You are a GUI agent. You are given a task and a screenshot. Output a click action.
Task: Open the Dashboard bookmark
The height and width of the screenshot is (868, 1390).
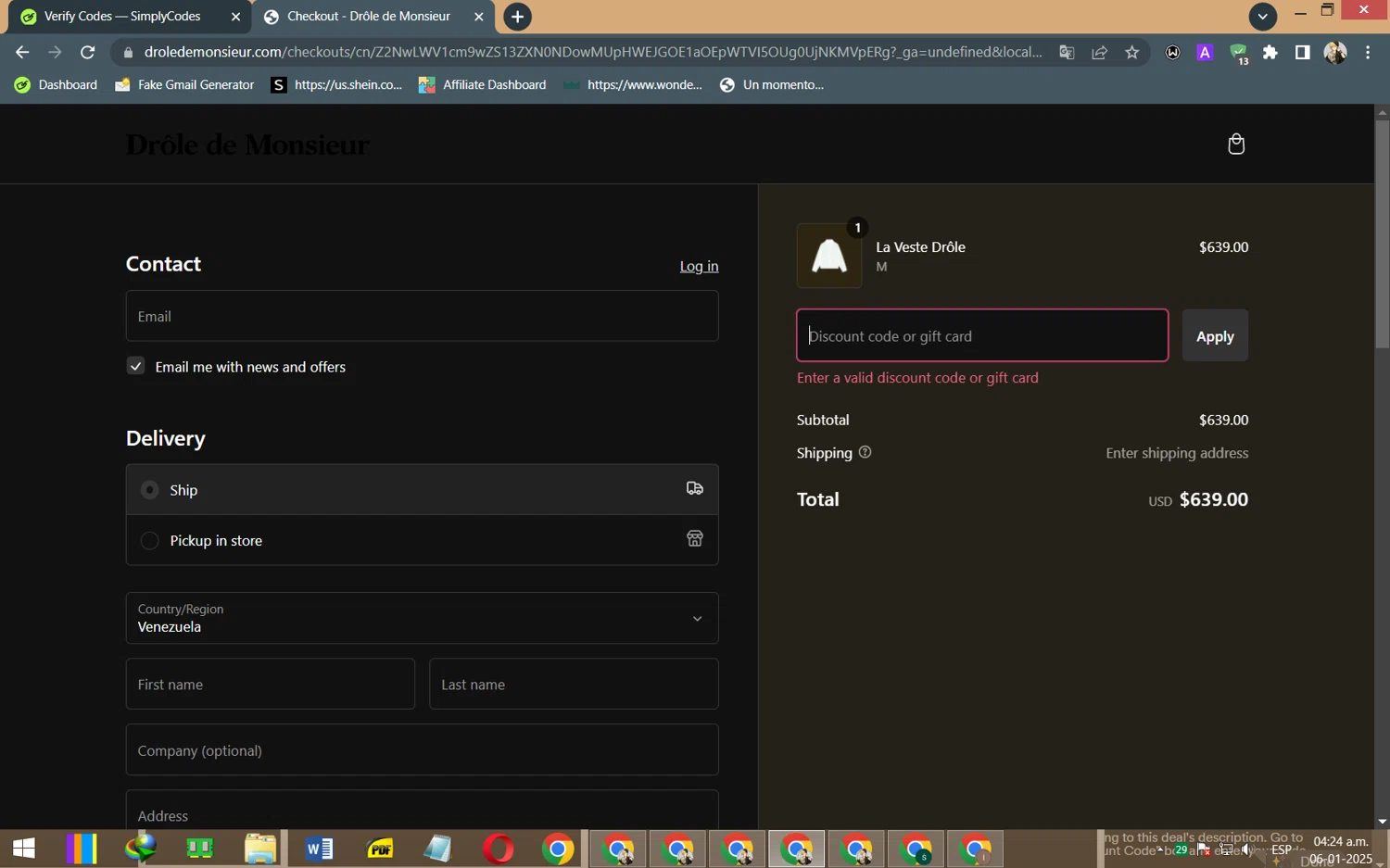(57, 84)
